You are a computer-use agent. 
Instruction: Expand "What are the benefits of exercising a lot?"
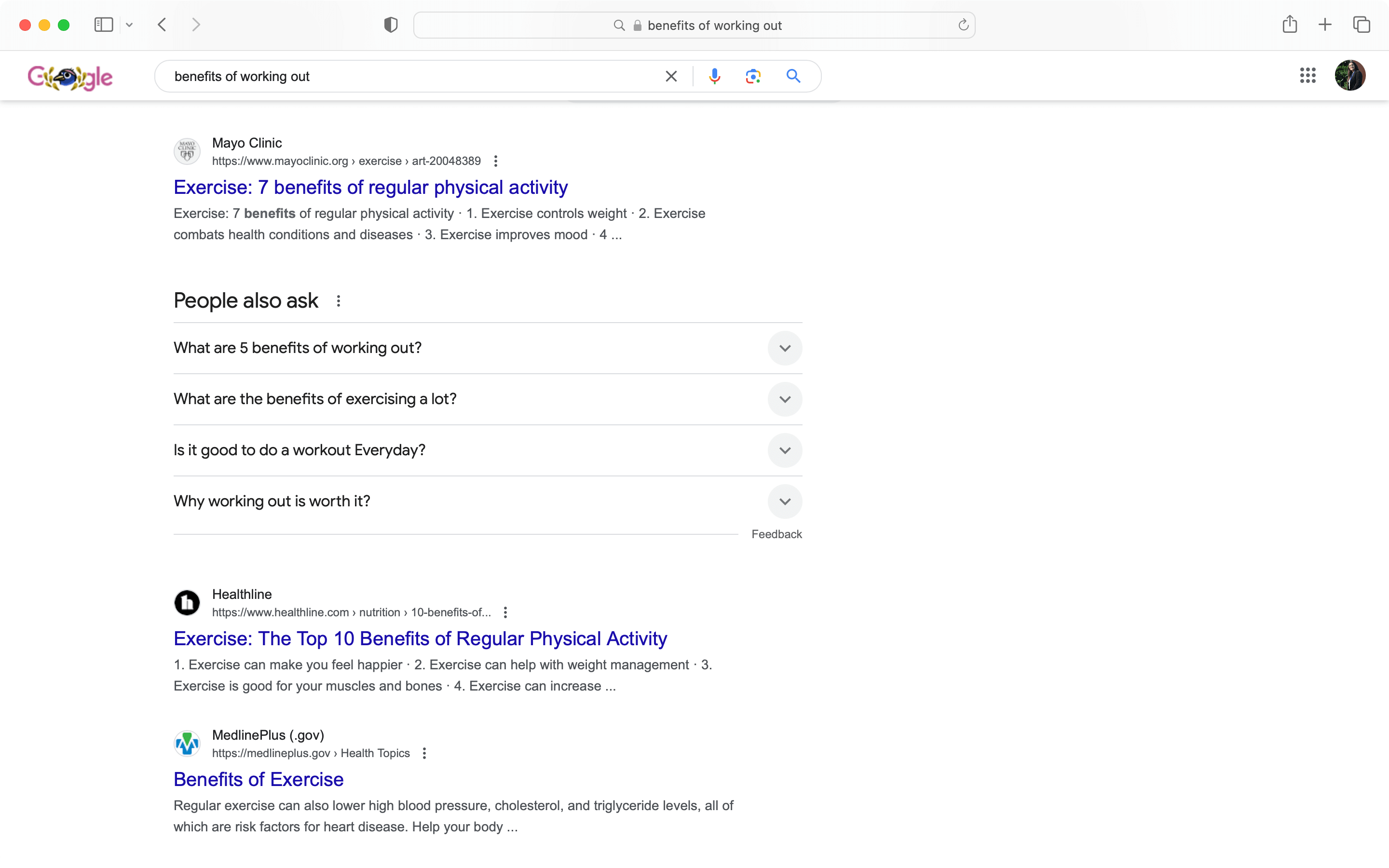[x=487, y=399]
